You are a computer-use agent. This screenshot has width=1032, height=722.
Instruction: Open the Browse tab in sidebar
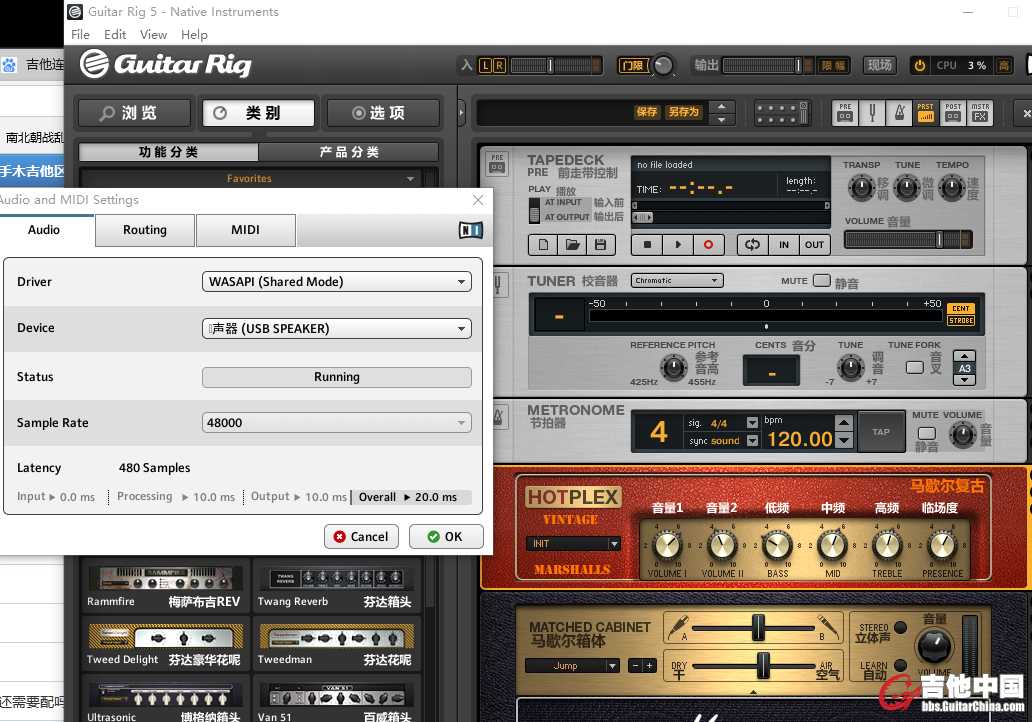135,113
